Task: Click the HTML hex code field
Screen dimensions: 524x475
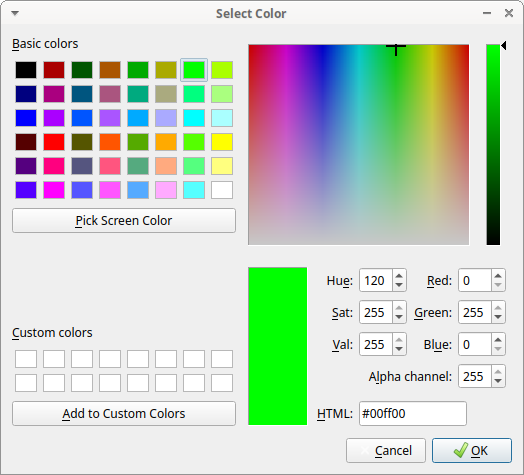Action: [x=413, y=413]
